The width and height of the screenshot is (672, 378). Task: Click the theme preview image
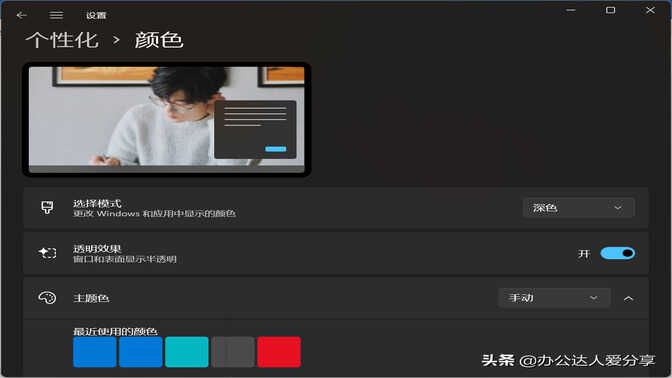[167, 119]
